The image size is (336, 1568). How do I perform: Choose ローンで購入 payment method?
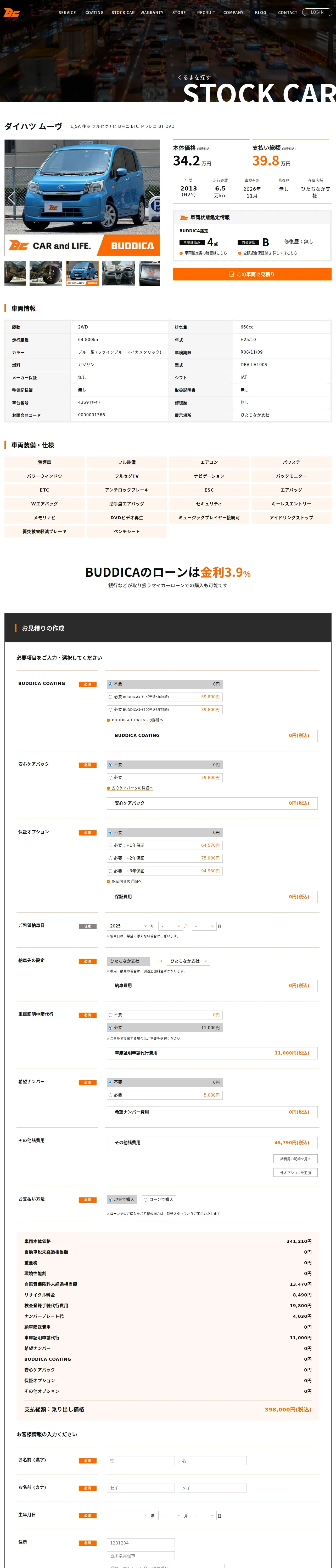(159, 1200)
